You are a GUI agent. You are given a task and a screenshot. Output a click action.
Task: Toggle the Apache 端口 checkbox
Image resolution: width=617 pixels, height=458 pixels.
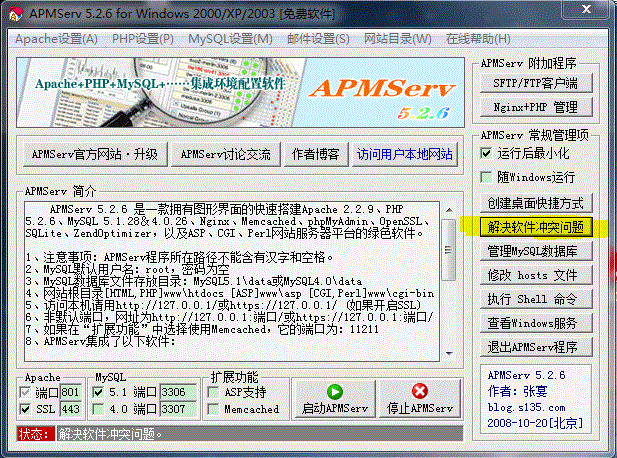[25, 392]
